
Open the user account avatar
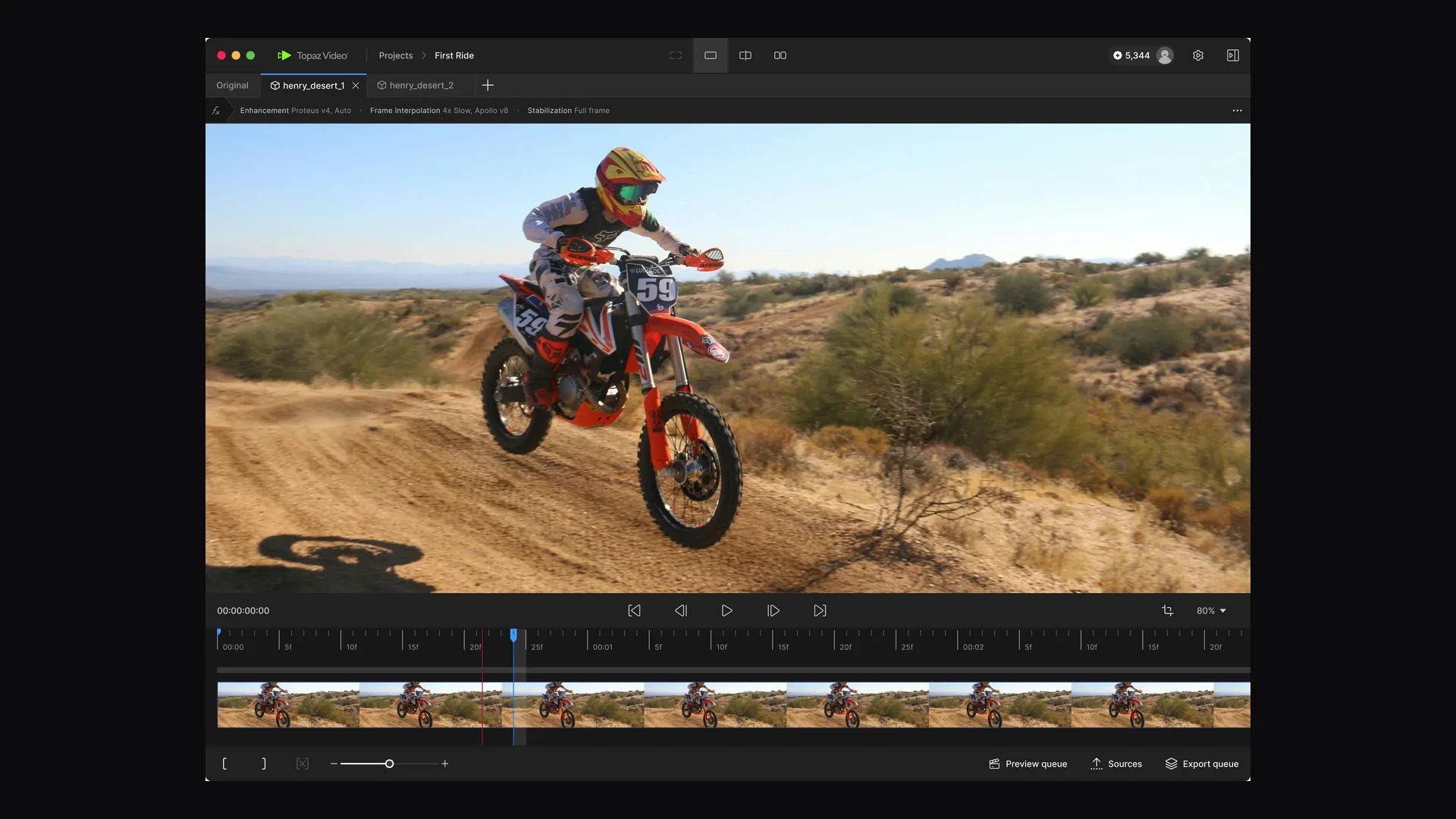1165,55
